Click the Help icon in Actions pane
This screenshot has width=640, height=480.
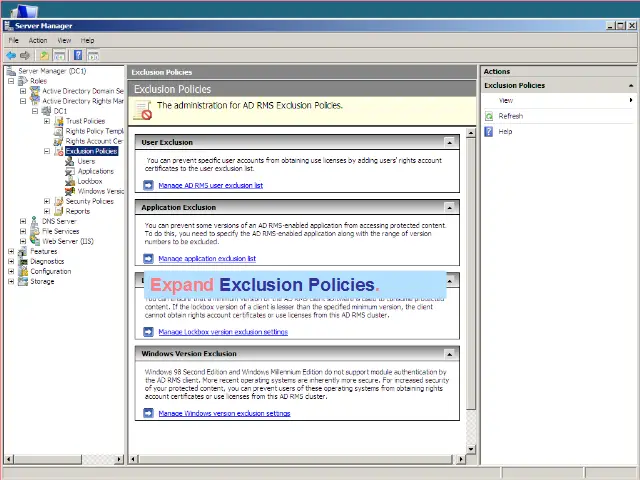point(489,131)
